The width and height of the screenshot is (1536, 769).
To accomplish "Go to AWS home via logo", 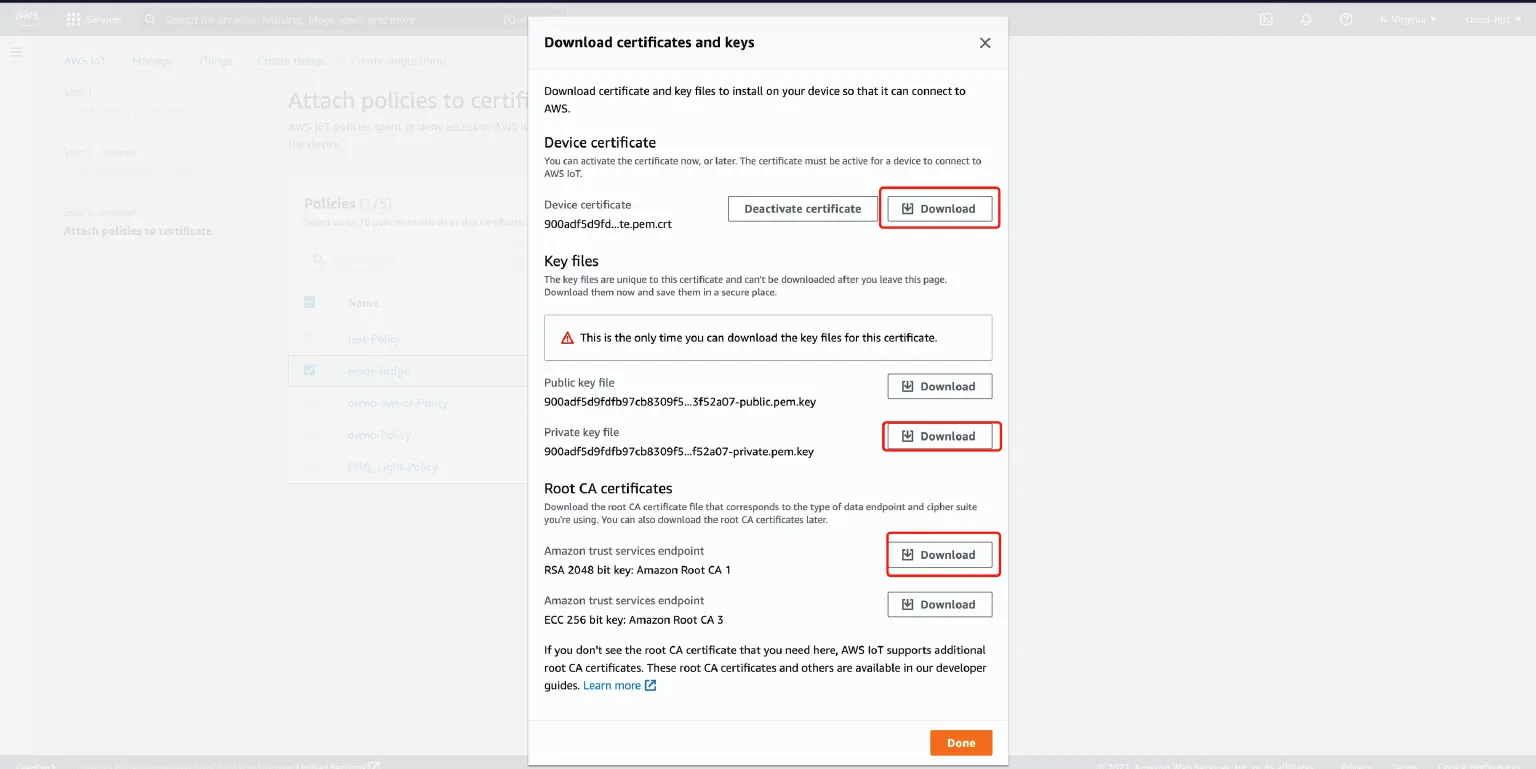I will (27, 18).
